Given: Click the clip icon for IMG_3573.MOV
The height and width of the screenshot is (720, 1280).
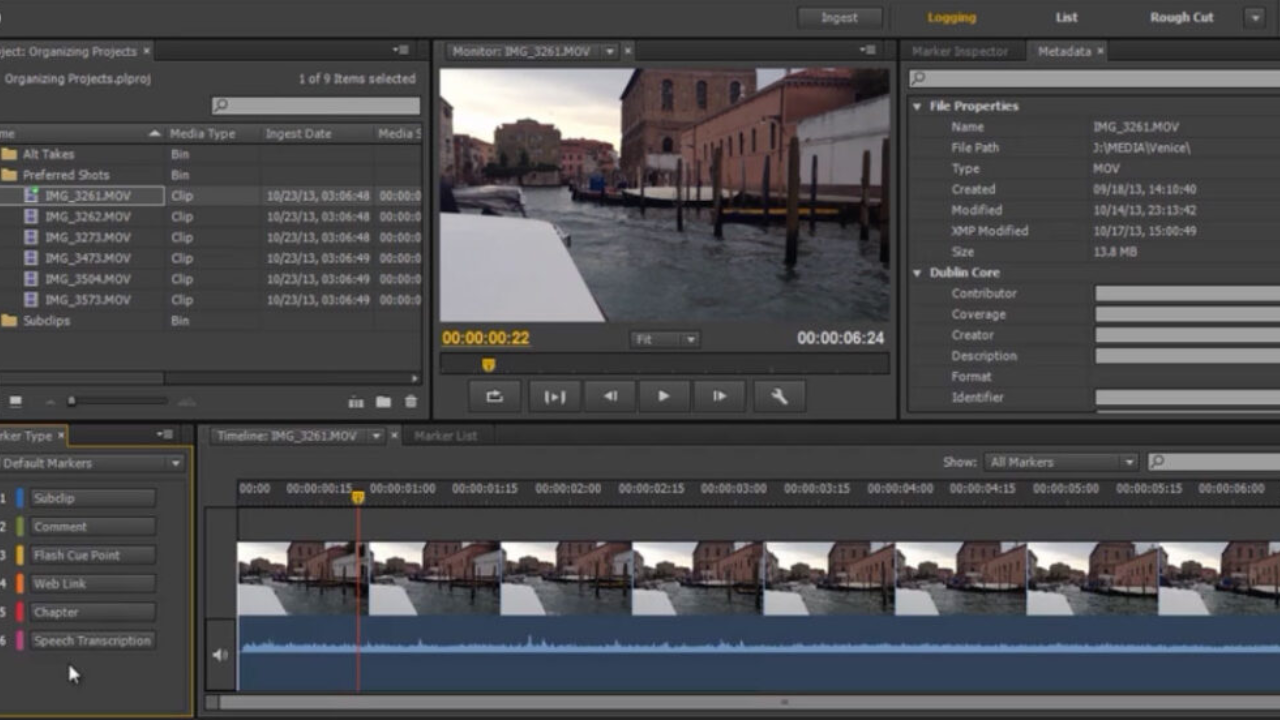Looking at the screenshot, I should tap(31, 300).
